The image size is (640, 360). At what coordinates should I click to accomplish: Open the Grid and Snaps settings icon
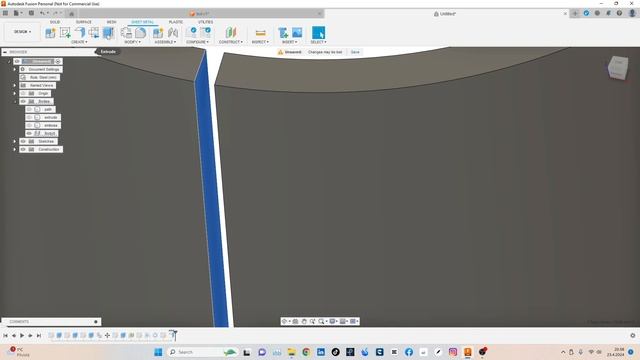click(x=344, y=322)
